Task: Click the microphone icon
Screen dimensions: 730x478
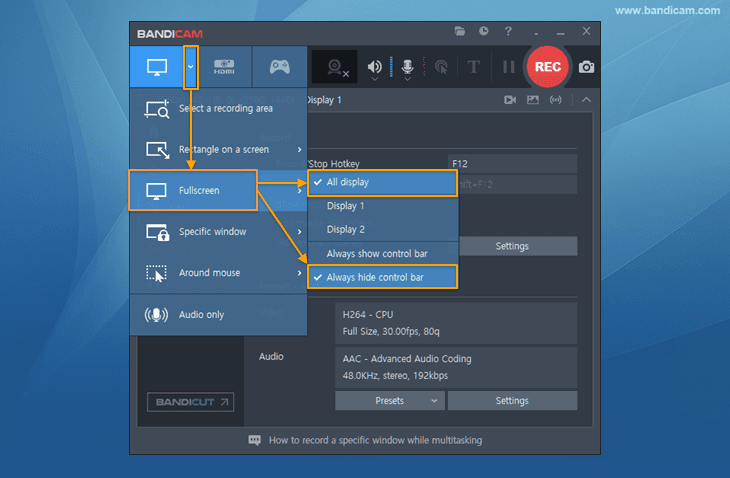Action: 408,68
